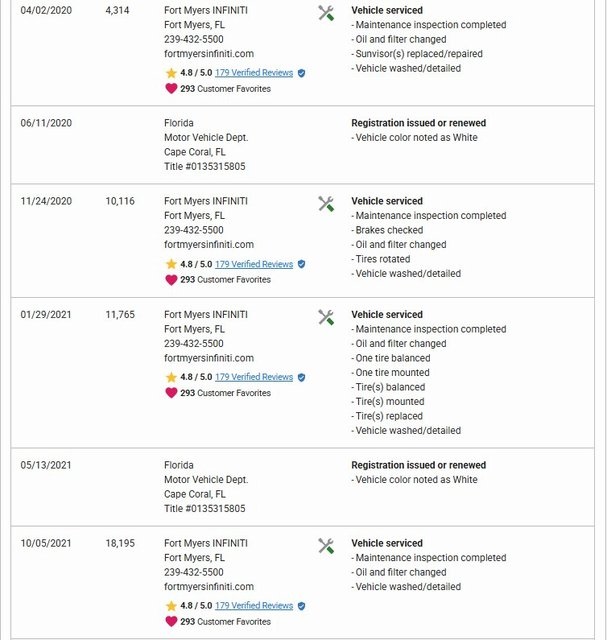Click the rating star in the 04/02/2020 entry
This screenshot has width=607, height=640.
(x=171, y=73)
